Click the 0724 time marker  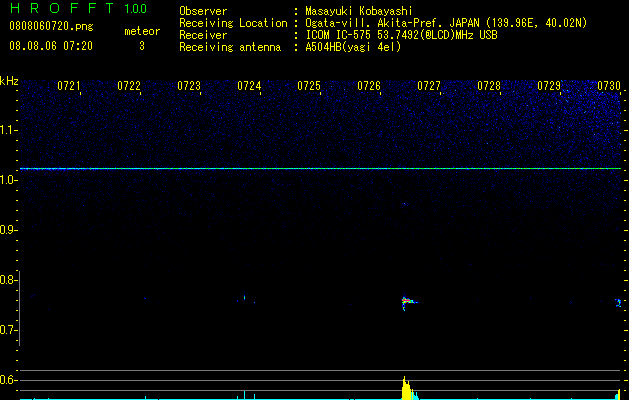pos(249,86)
